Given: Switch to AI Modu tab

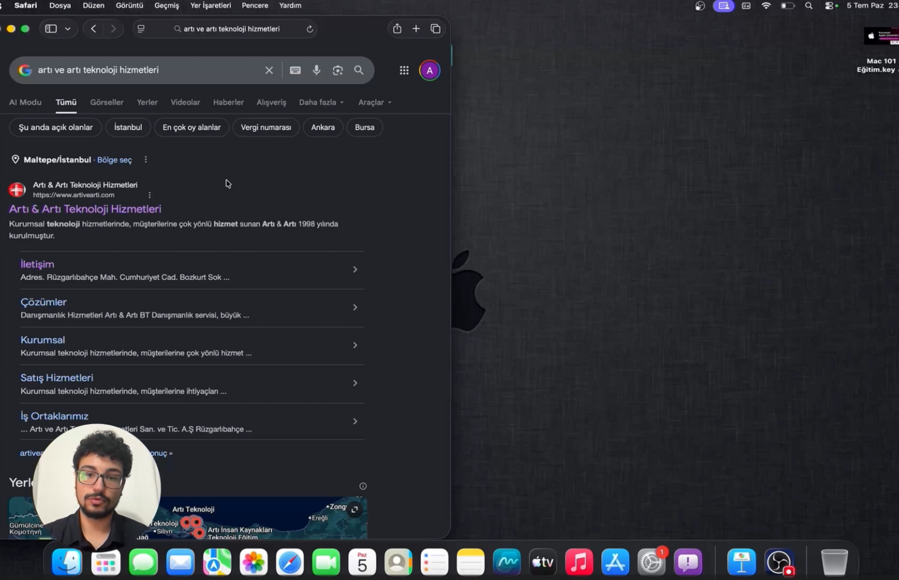Looking at the screenshot, I should 25,102.
